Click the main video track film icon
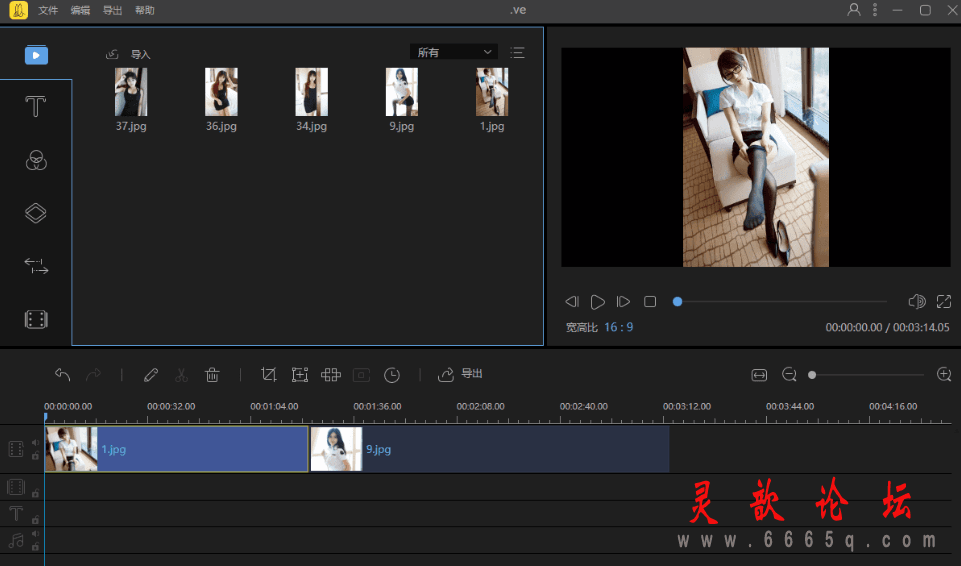961x566 pixels. click(x=16, y=449)
